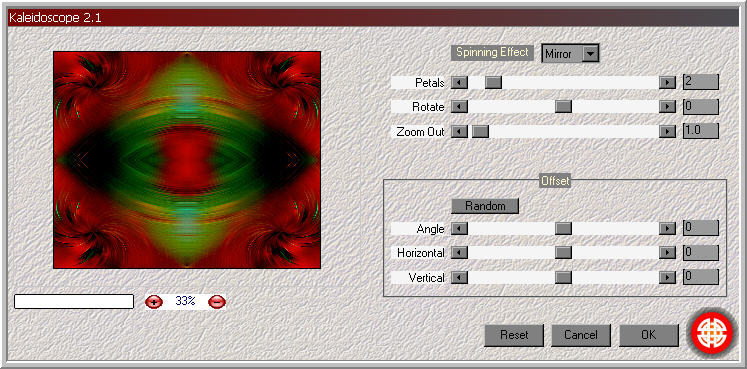Click the red plus zoom-in icon
This screenshot has height=369, width=747.
click(x=154, y=301)
